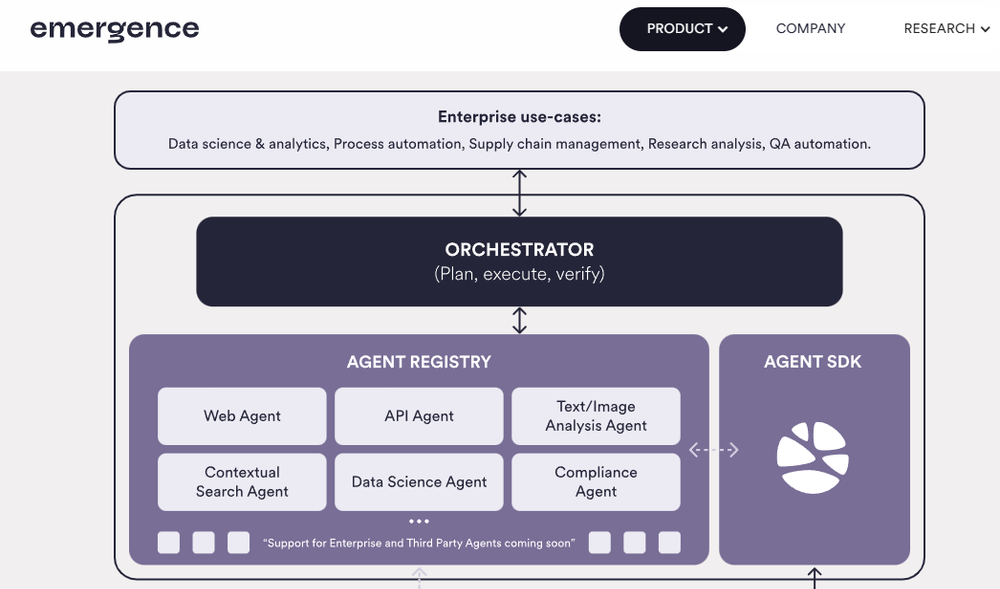Click the dashed arrow between Registry and SDK

(714, 450)
